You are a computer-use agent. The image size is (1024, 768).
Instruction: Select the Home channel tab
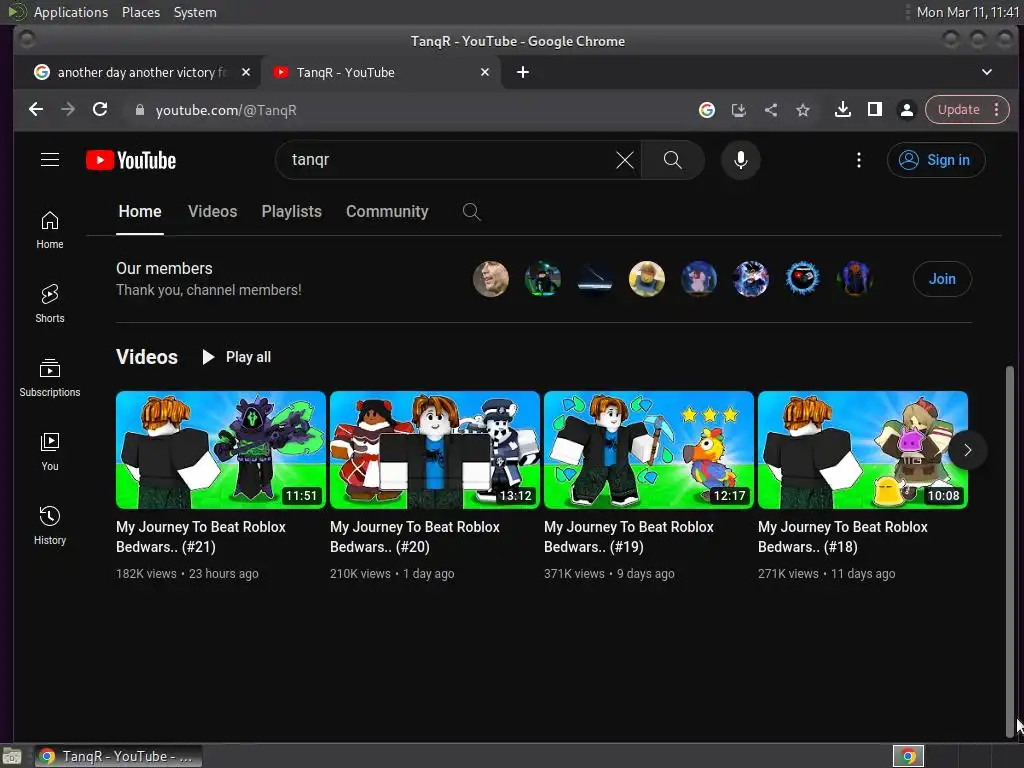pos(140,212)
